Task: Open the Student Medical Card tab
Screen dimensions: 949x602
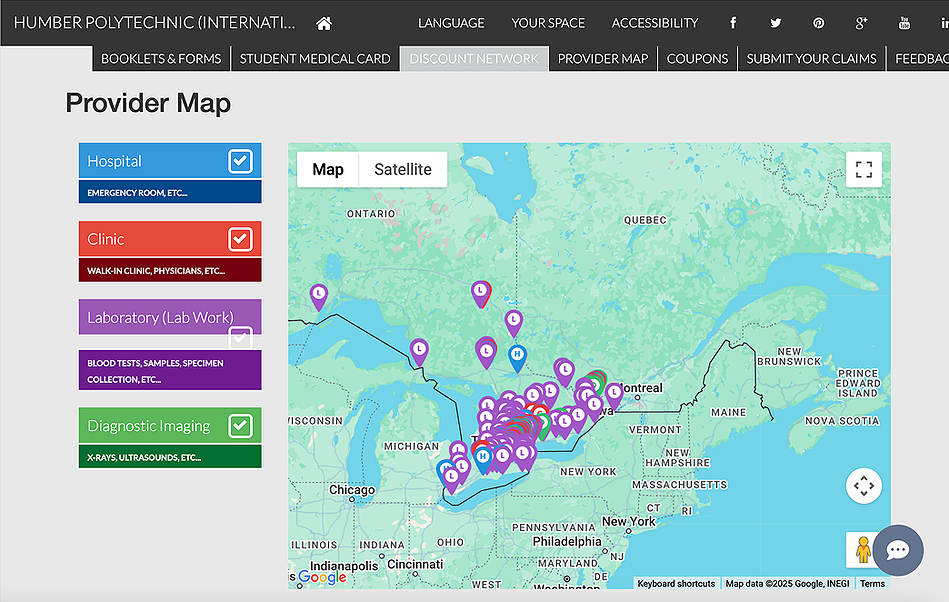Action: [315, 59]
